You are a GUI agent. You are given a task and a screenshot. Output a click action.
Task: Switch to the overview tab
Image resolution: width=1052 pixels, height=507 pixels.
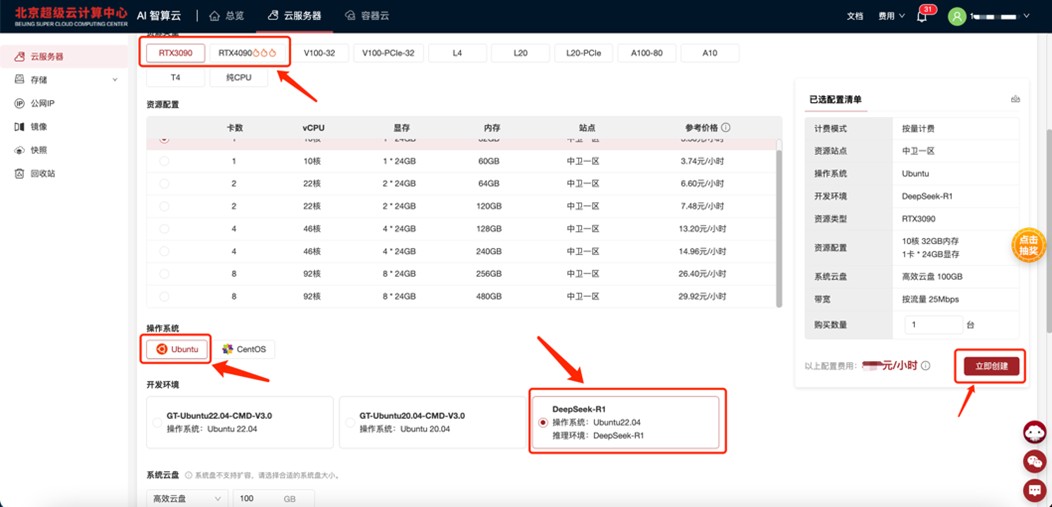pos(225,15)
